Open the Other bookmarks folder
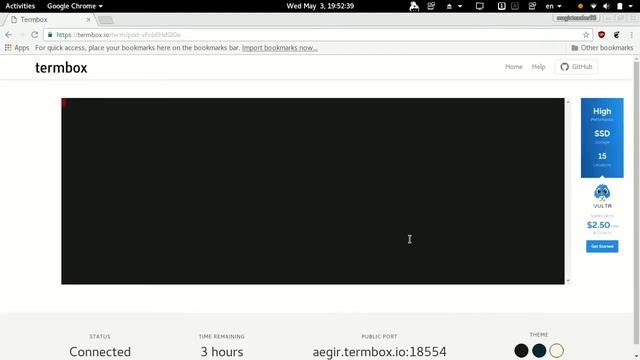Image resolution: width=640 pixels, height=360 pixels. pyautogui.click(x=602, y=48)
